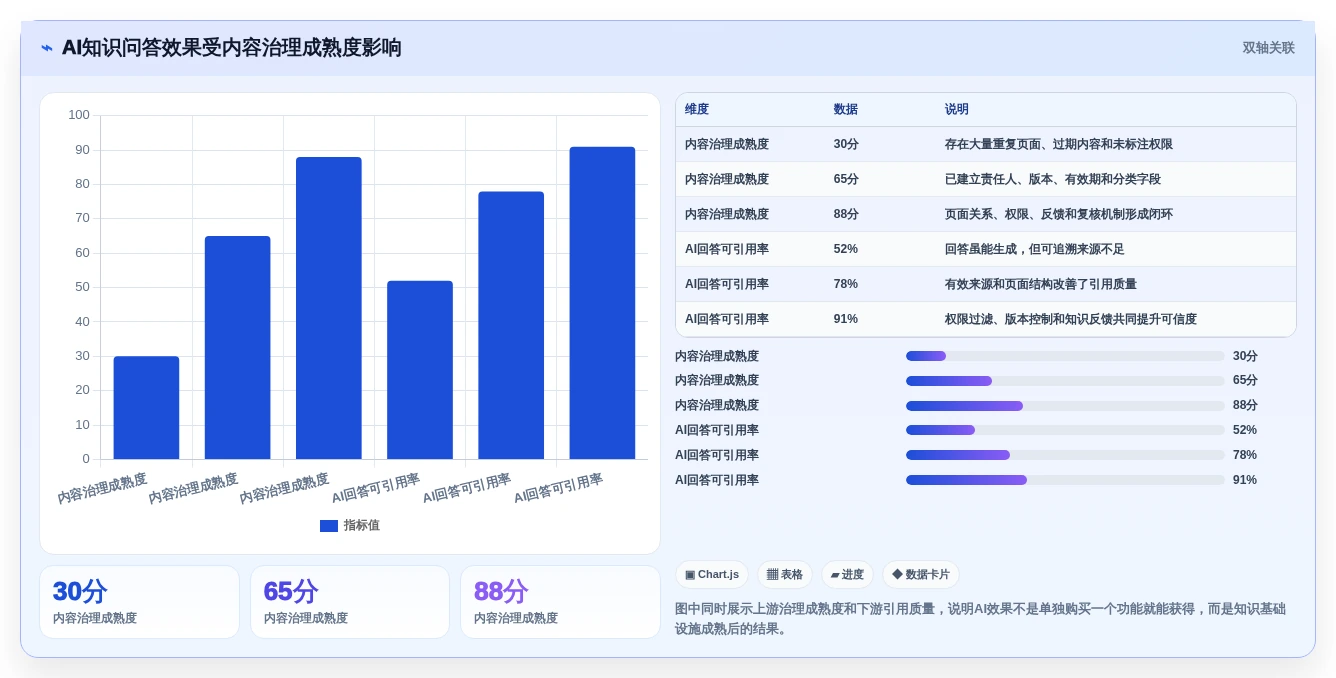Click the 指标值 legend color box

[x=329, y=526]
